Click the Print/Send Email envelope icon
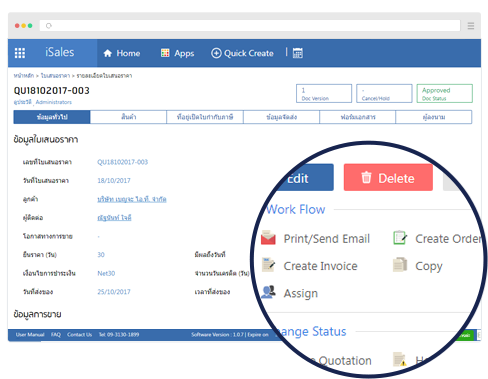 tap(268, 238)
